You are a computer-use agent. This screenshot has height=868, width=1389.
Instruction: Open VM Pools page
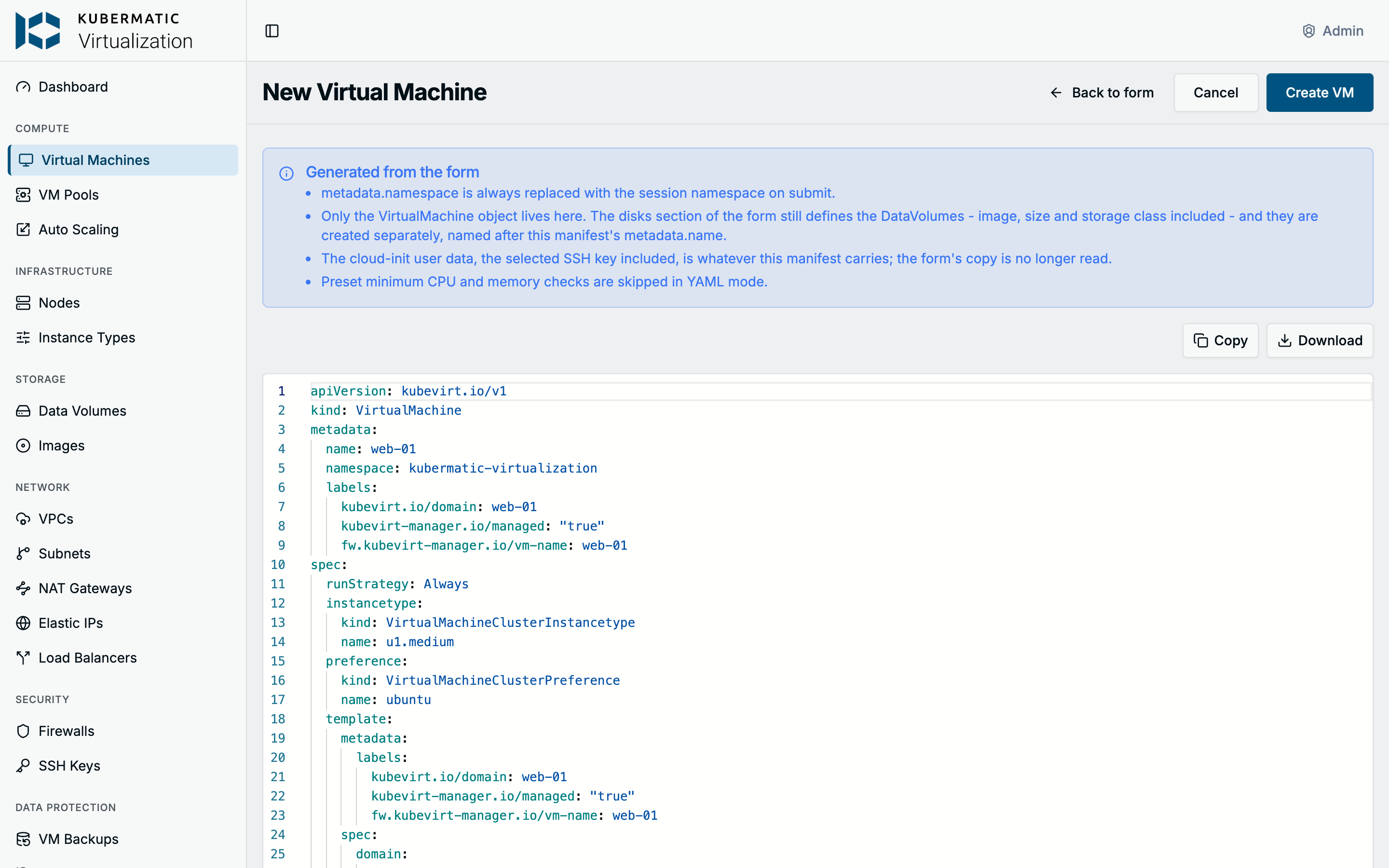coord(122,195)
